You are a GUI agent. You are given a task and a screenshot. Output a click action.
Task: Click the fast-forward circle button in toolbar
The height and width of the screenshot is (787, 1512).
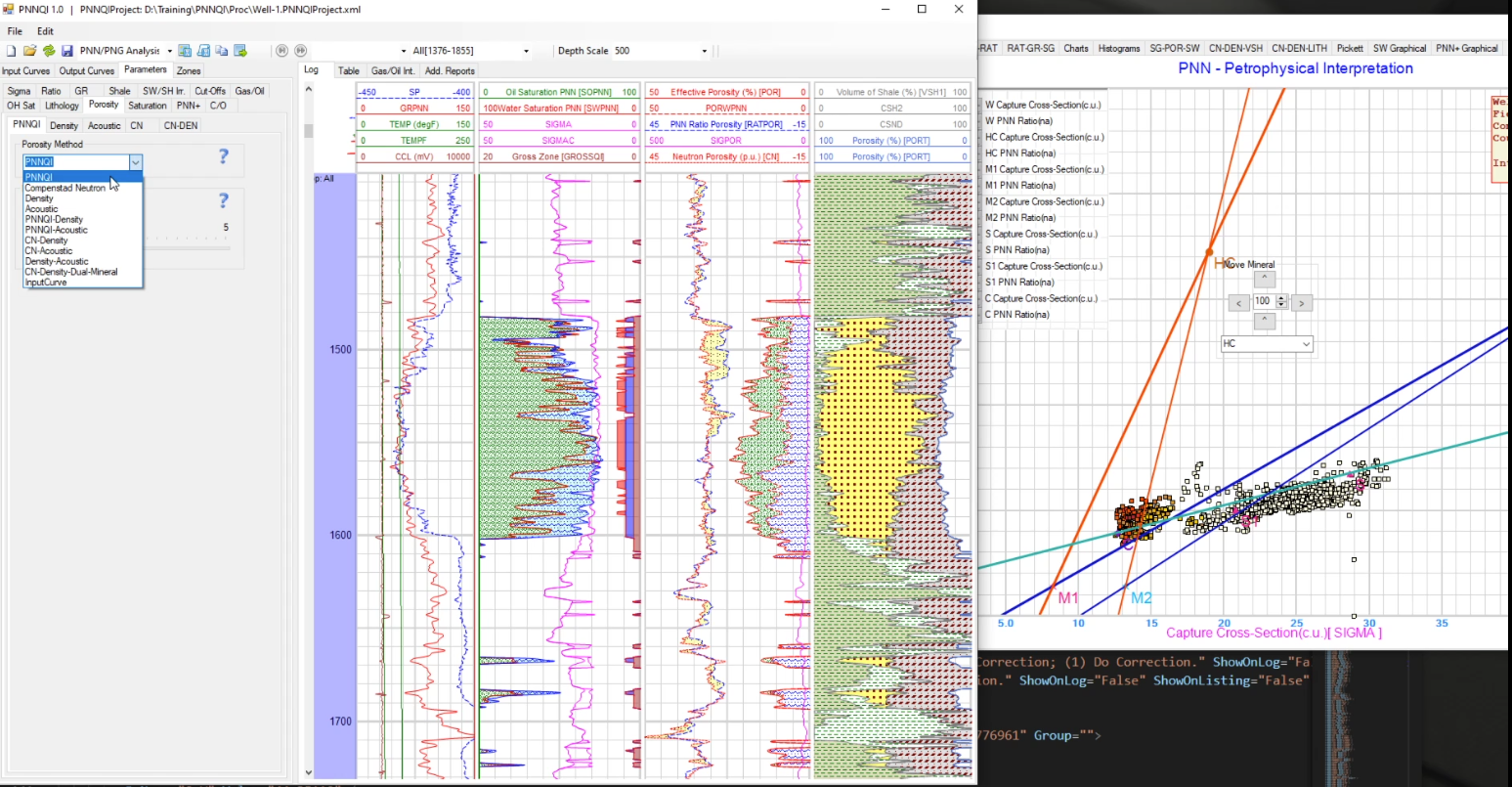click(300, 51)
